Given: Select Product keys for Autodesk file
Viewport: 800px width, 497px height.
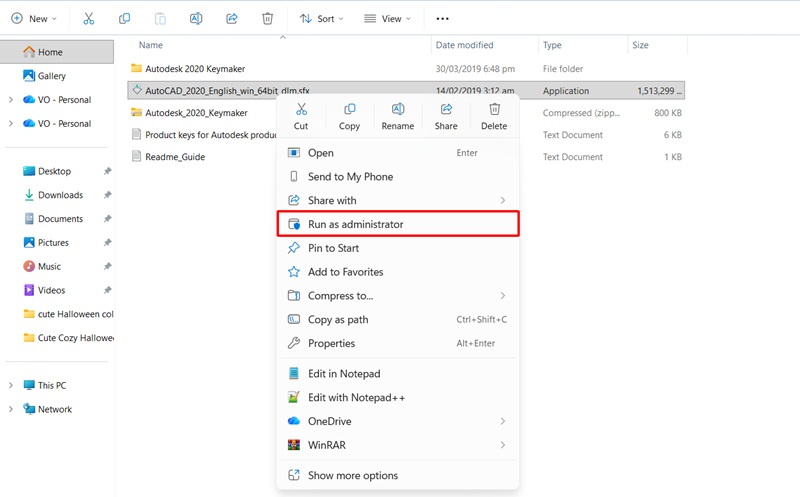Looking at the screenshot, I should tap(211, 135).
